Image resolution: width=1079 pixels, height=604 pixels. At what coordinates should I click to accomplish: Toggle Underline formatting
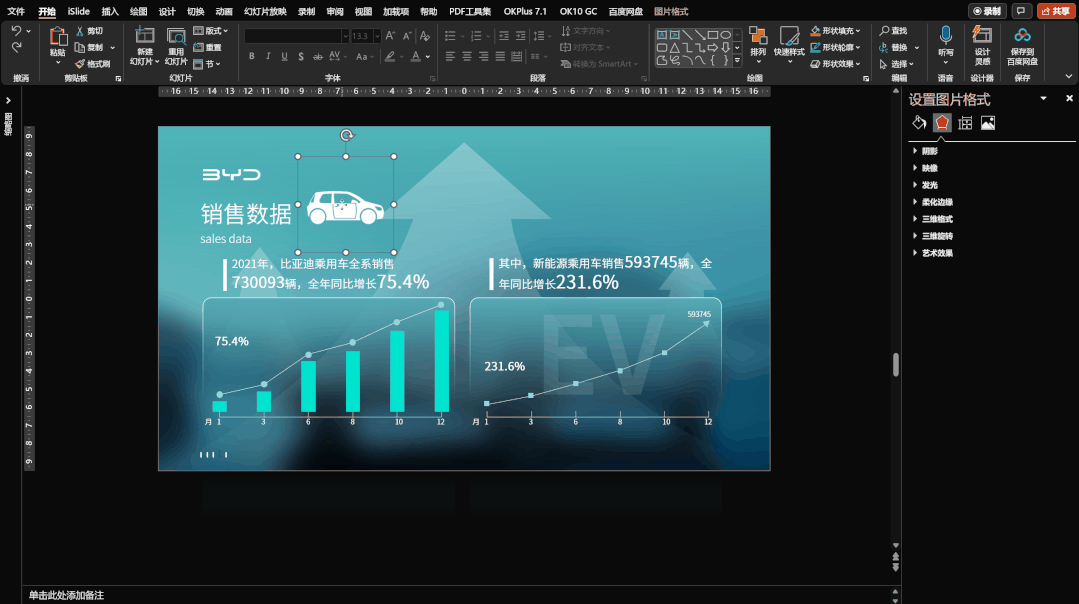coord(284,56)
